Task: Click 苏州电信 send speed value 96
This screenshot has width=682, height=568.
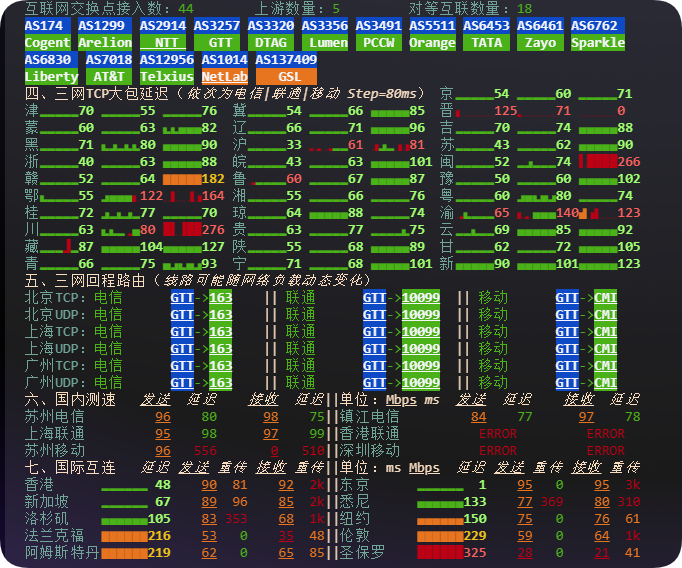Action: tap(163, 417)
